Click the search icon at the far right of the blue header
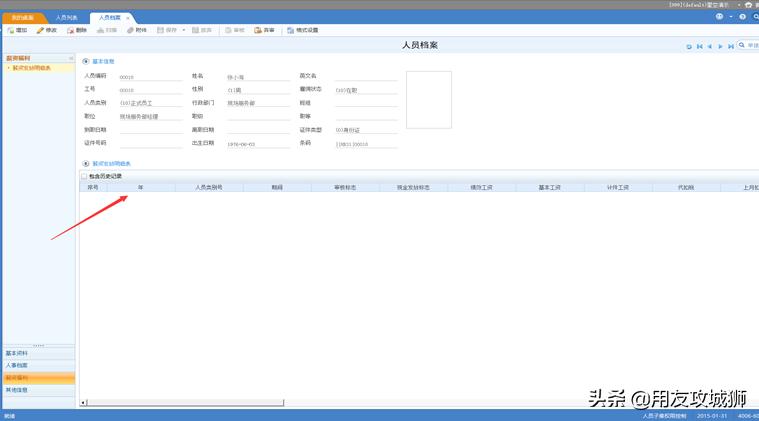This screenshot has height=421, width=759. [x=756, y=16]
